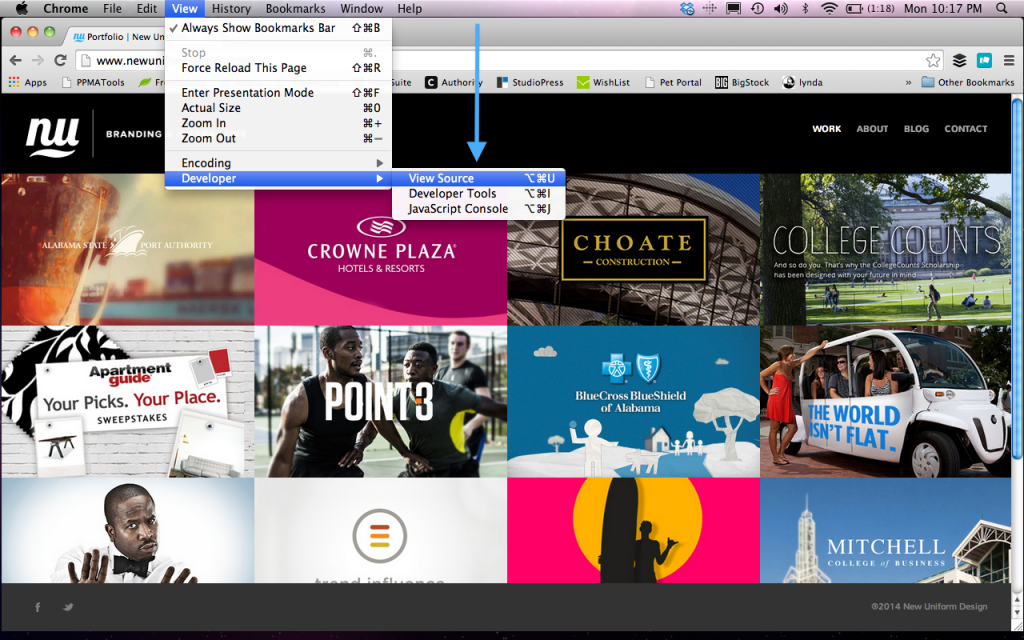Open the Chrome hamburger menu
This screenshot has width=1024, height=640.
point(1009,61)
